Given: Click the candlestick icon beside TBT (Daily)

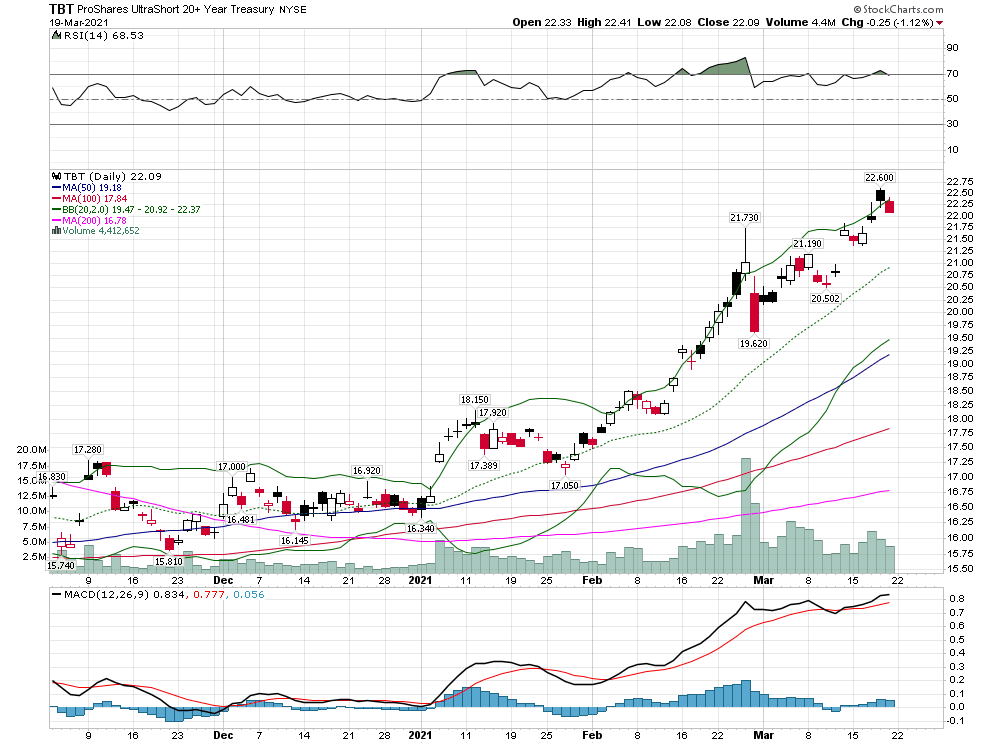Looking at the screenshot, I should (x=57, y=177).
